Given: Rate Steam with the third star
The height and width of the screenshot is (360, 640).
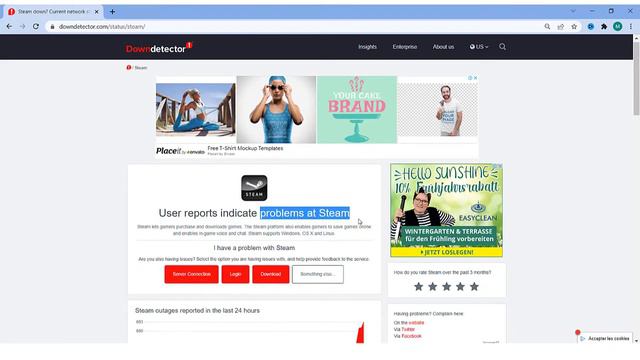Looking at the screenshot, I should click(x=447, y=287).
